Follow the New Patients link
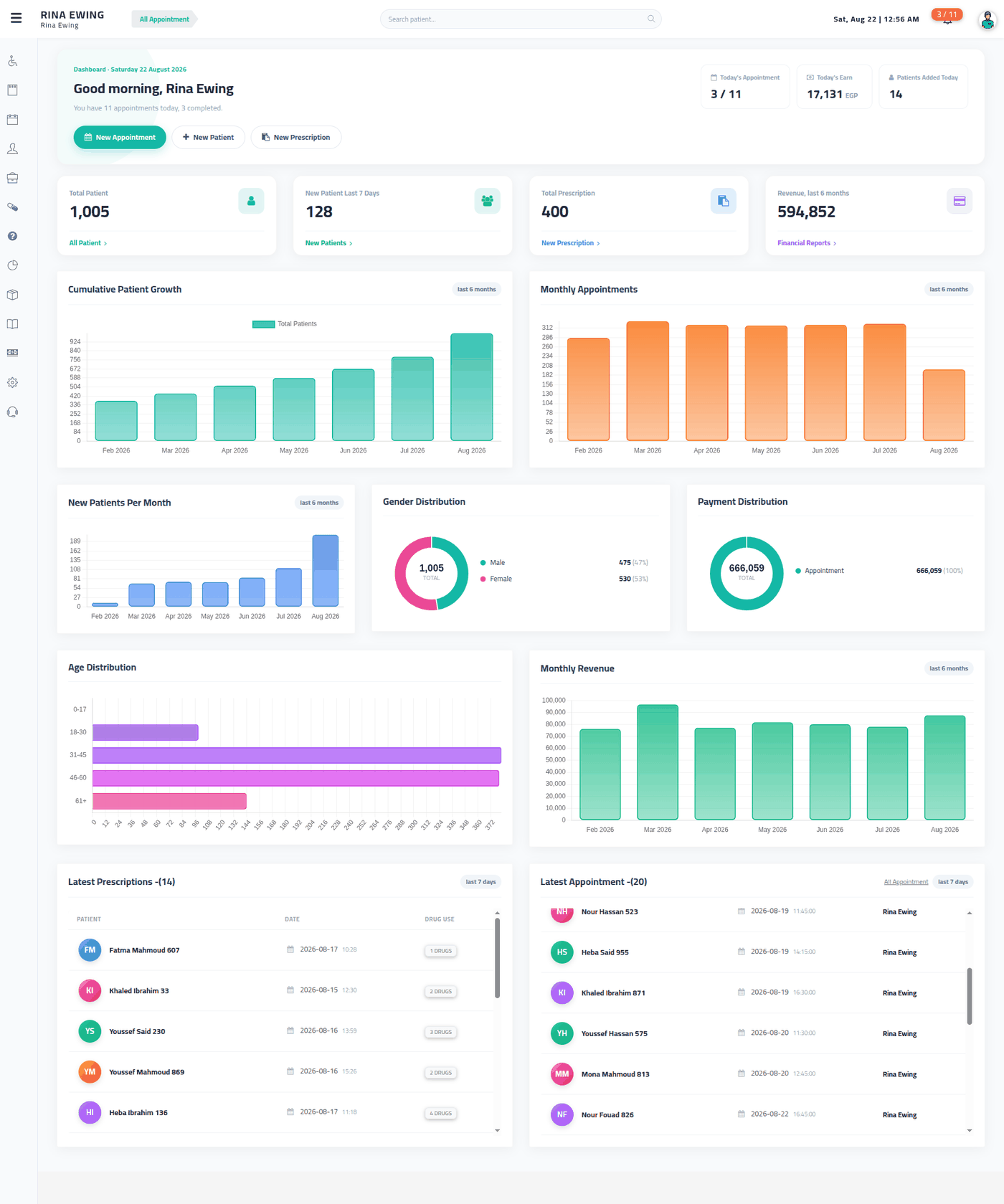This screenshot has width=1004, height=1204. (328, 243)
